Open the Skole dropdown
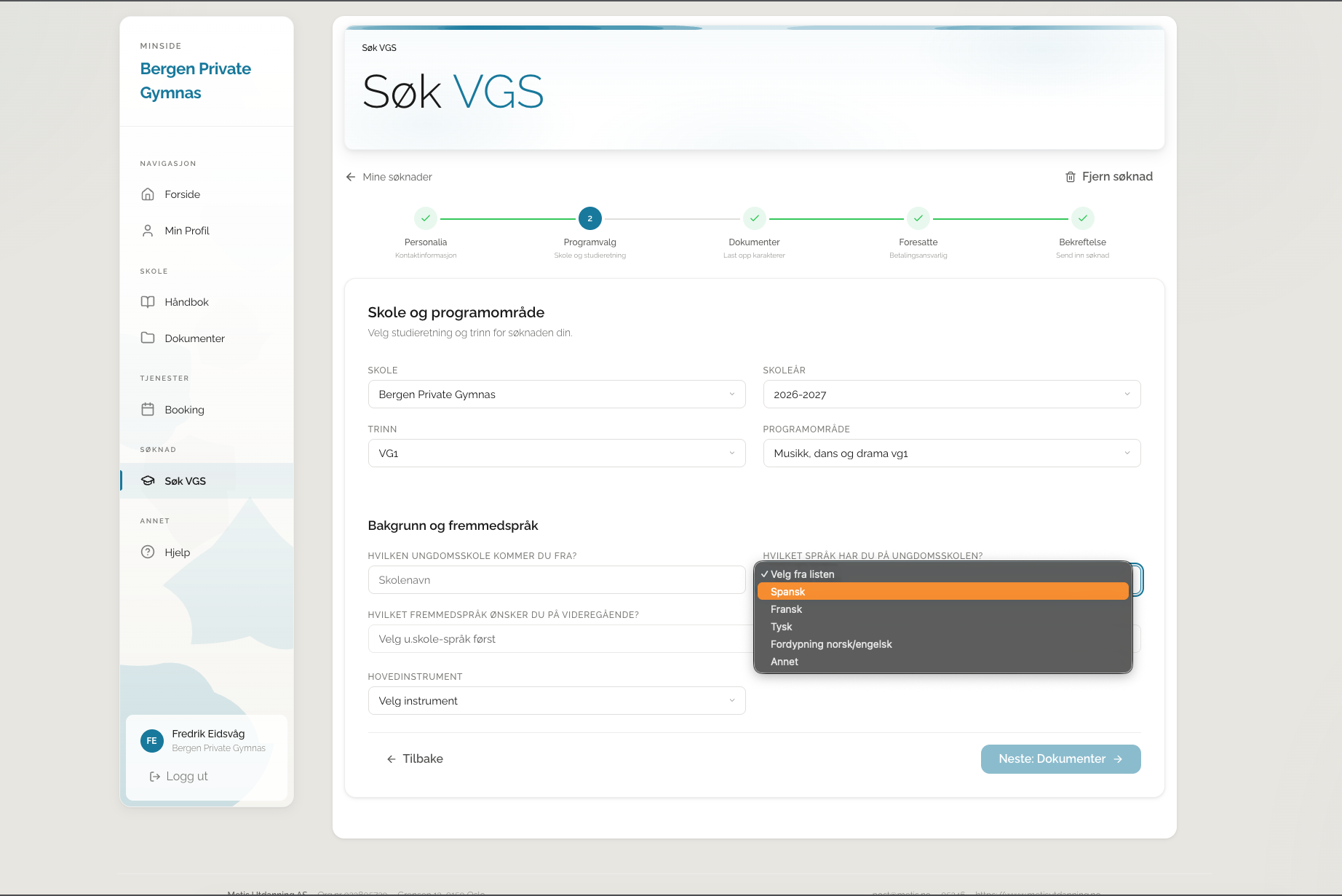 coord(557,395)
